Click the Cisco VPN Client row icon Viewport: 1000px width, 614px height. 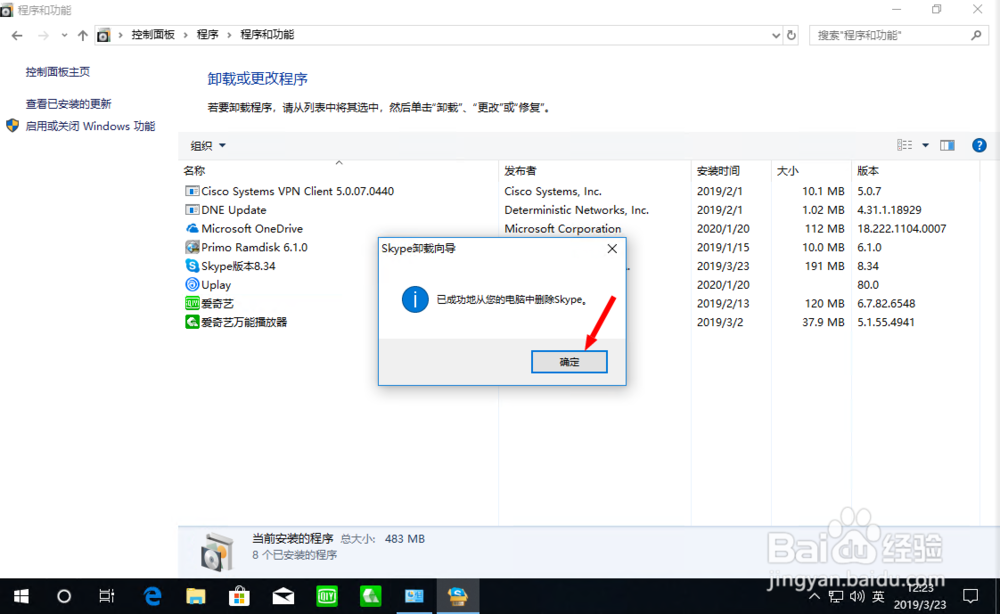pos(191,191)
